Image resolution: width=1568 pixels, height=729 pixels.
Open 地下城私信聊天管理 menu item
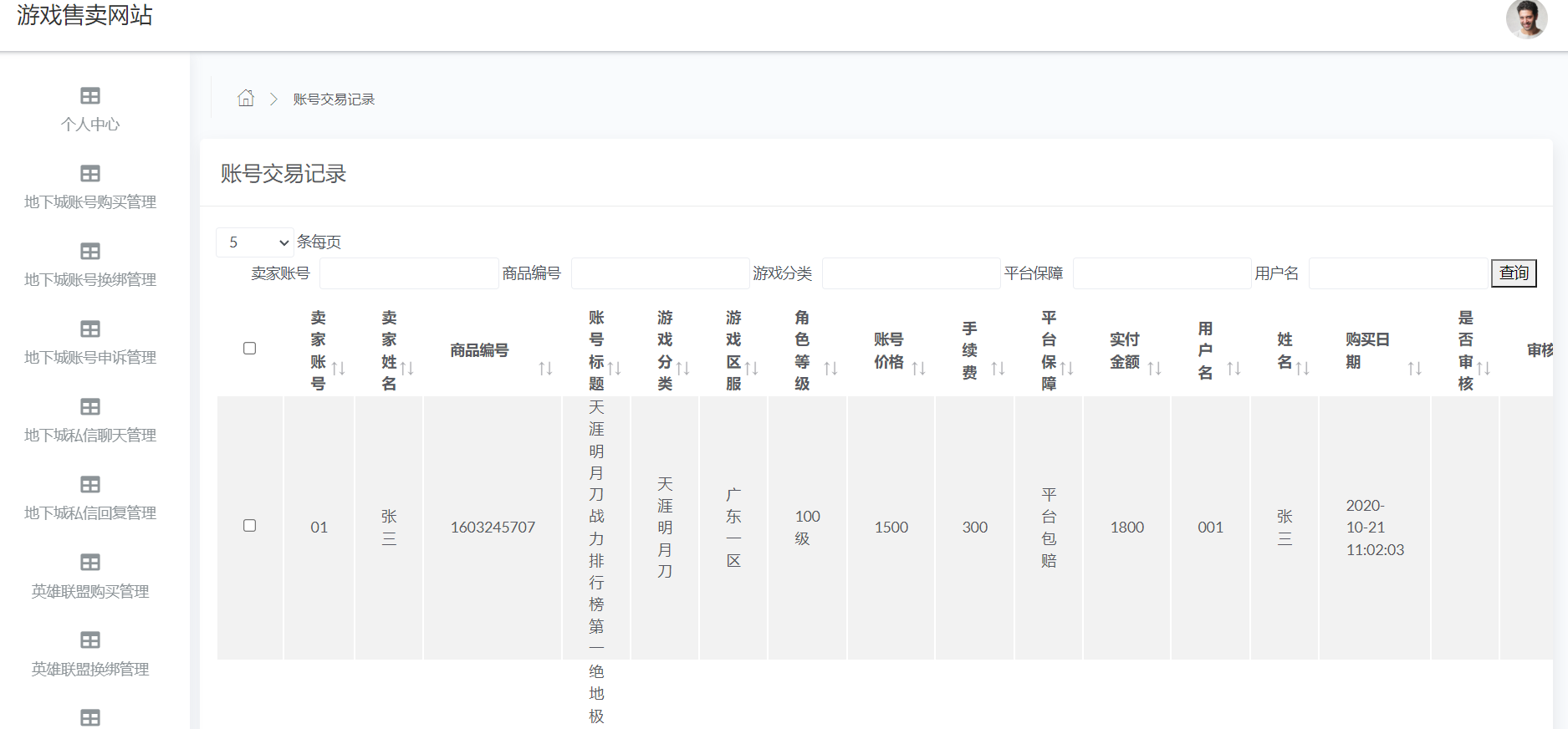(x=90, y=436)
